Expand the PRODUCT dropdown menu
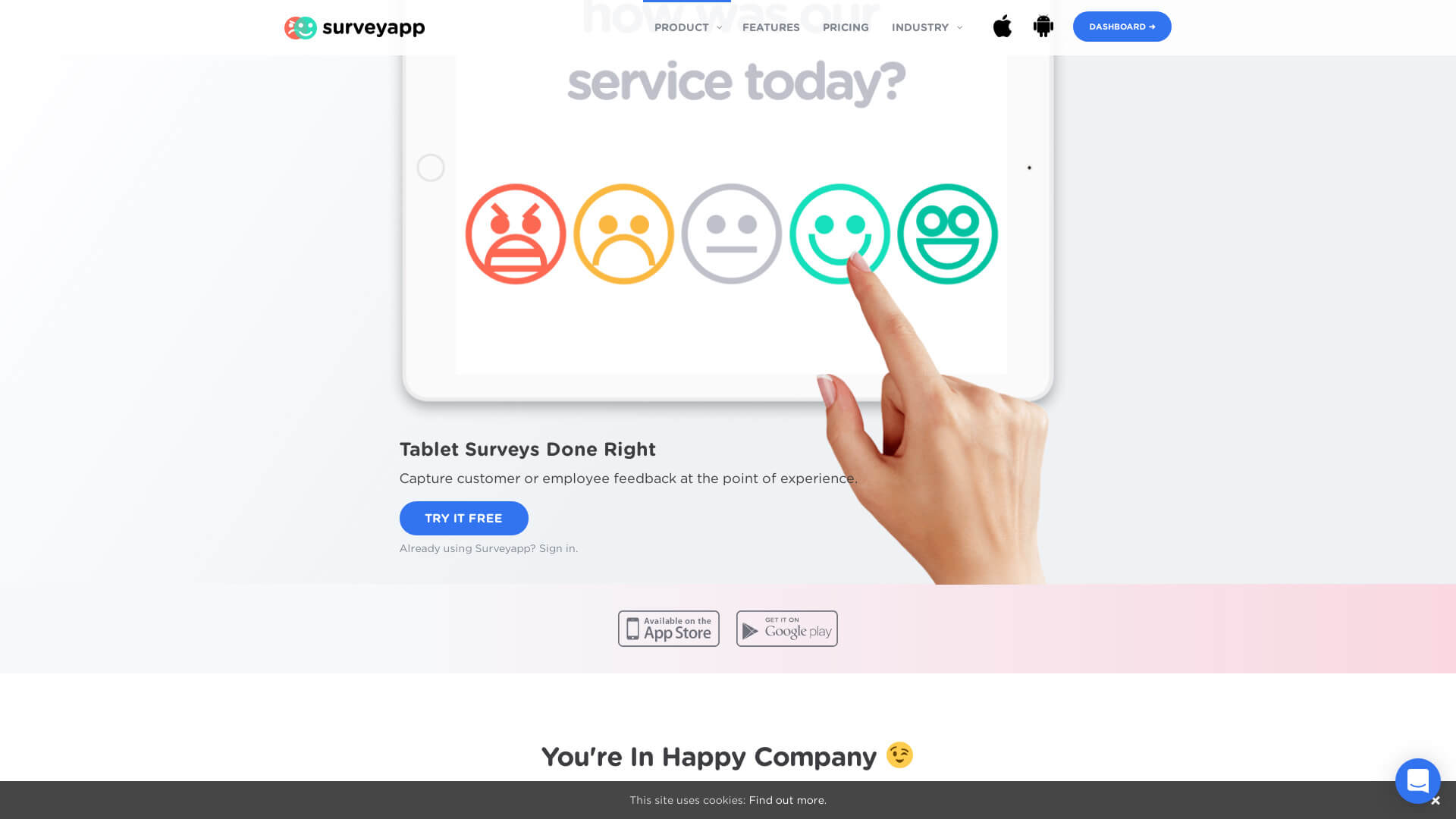1456x819 pixels. [x=688, y=27]
